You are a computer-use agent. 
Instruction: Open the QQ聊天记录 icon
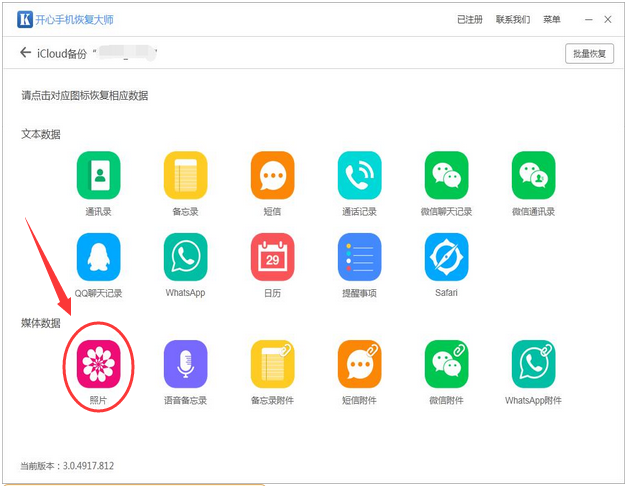(x=98, y=256)
